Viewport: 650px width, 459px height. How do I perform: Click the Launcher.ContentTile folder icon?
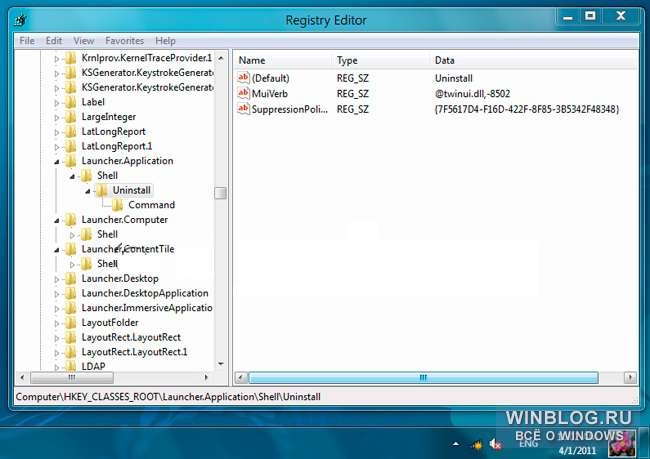point(71,249)
